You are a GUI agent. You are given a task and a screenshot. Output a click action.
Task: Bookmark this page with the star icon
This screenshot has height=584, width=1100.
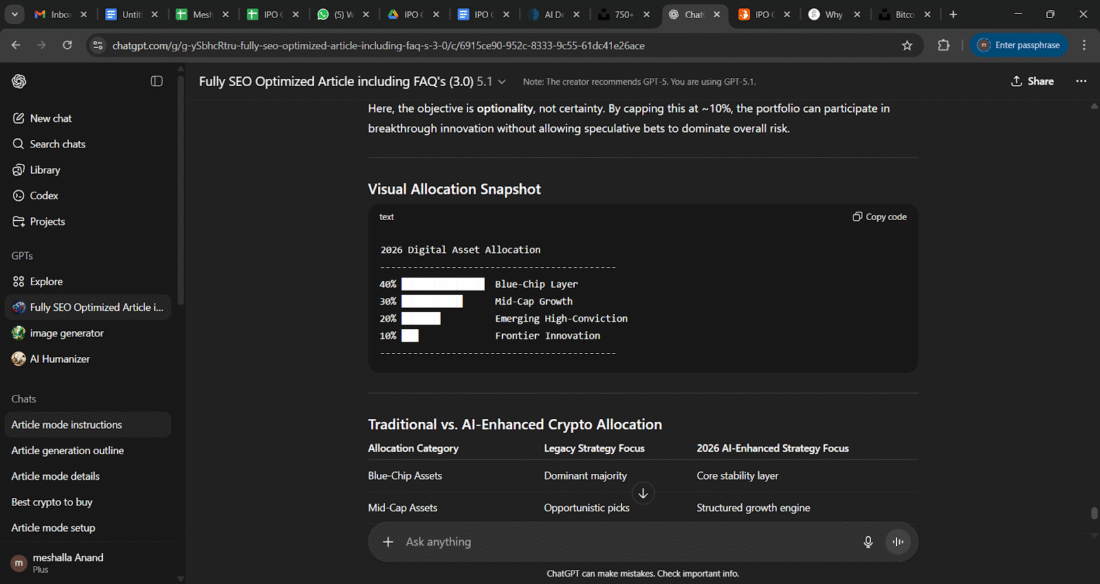pos(907,45)
